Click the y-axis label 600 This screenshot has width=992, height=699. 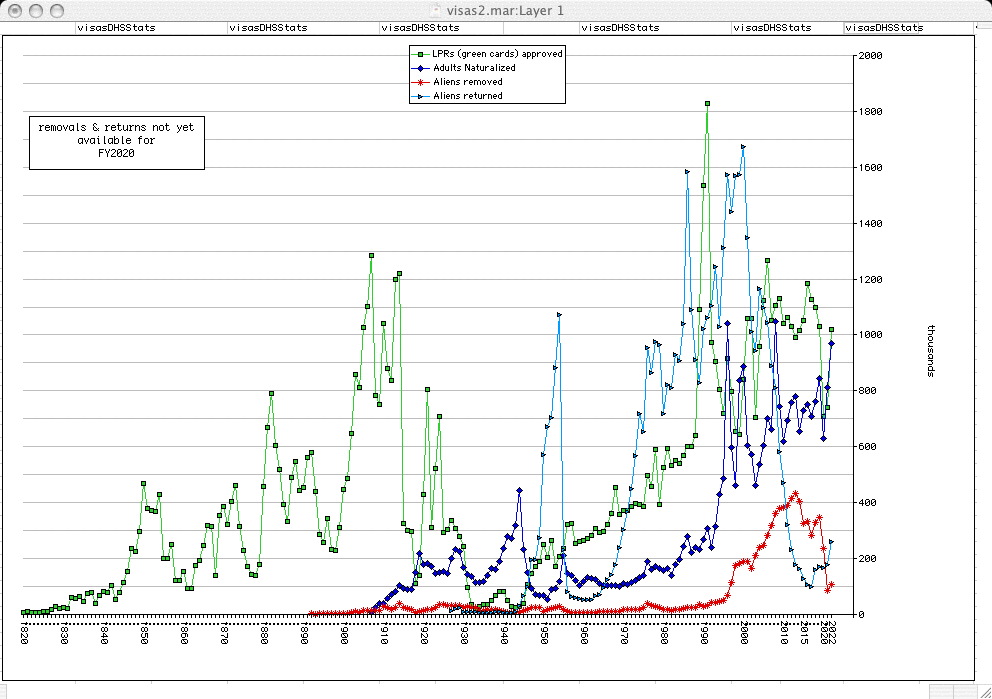867,447
